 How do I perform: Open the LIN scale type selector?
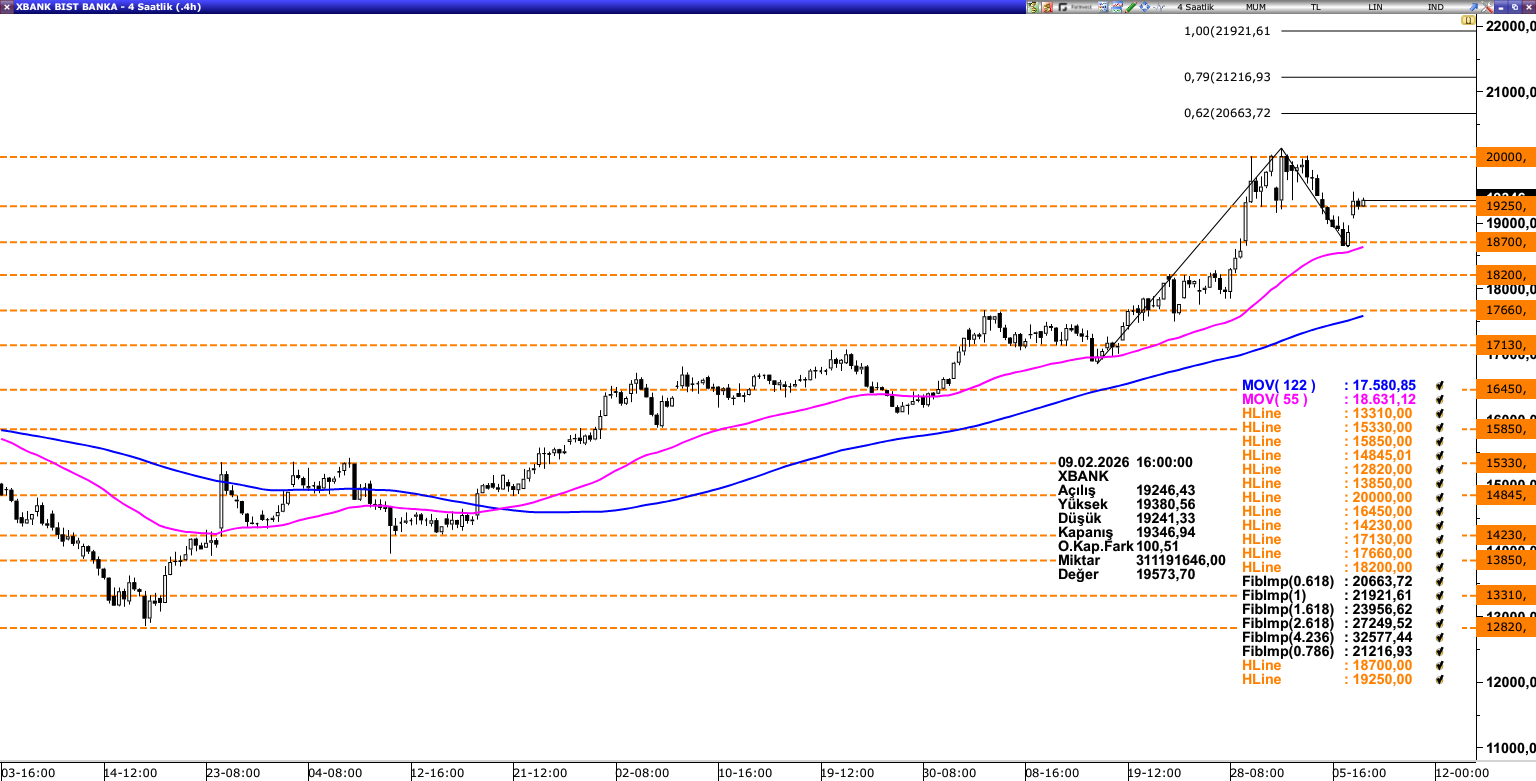tap(1376, 7)
